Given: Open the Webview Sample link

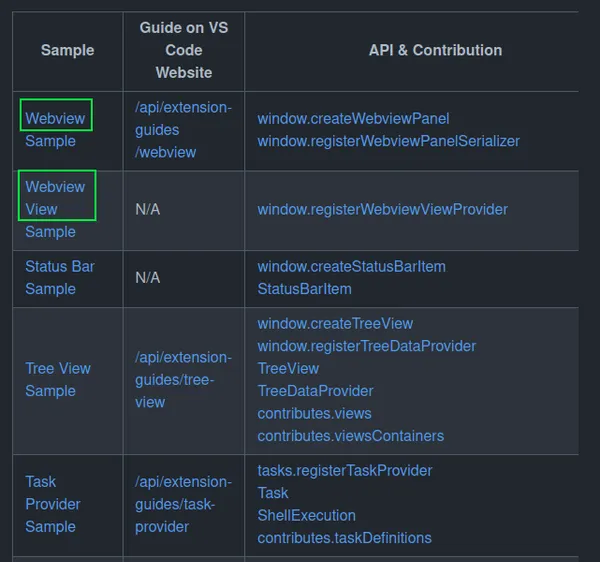Looking at the screenshot, I should click(x=55, y=130).
